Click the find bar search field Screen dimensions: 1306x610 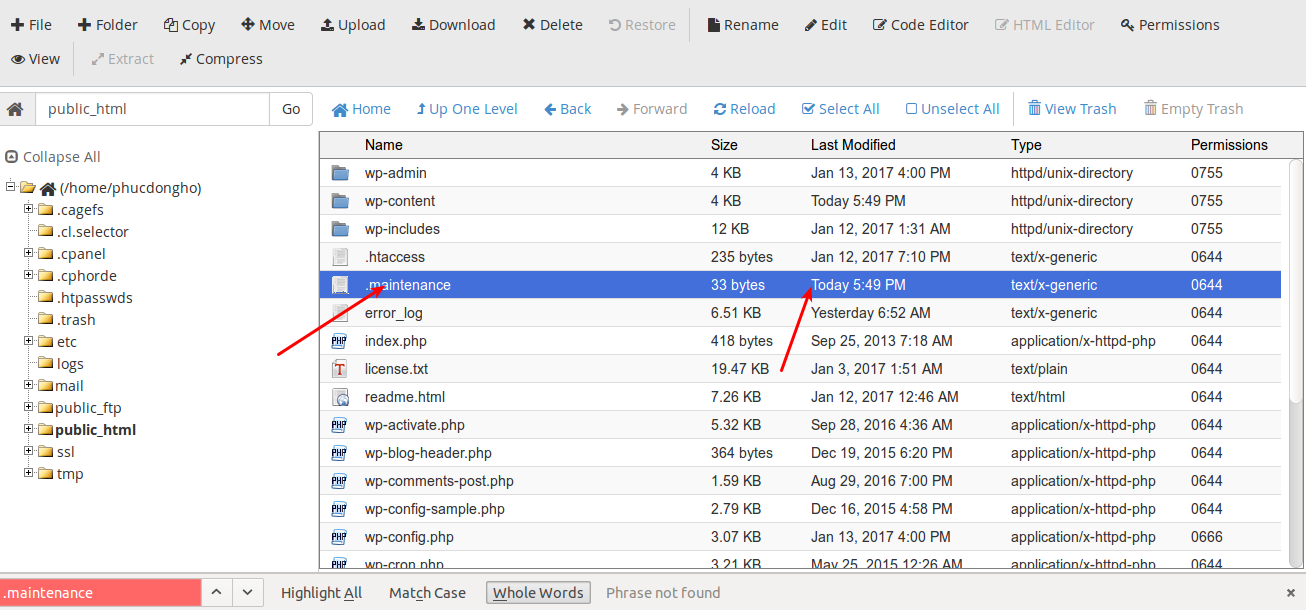point(100,593)
